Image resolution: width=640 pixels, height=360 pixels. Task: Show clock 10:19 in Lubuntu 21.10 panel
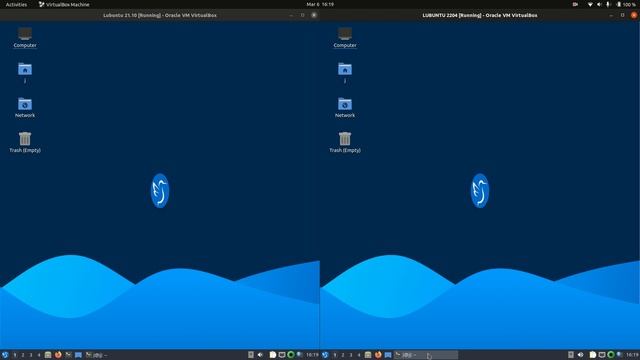tap(312, 355)
